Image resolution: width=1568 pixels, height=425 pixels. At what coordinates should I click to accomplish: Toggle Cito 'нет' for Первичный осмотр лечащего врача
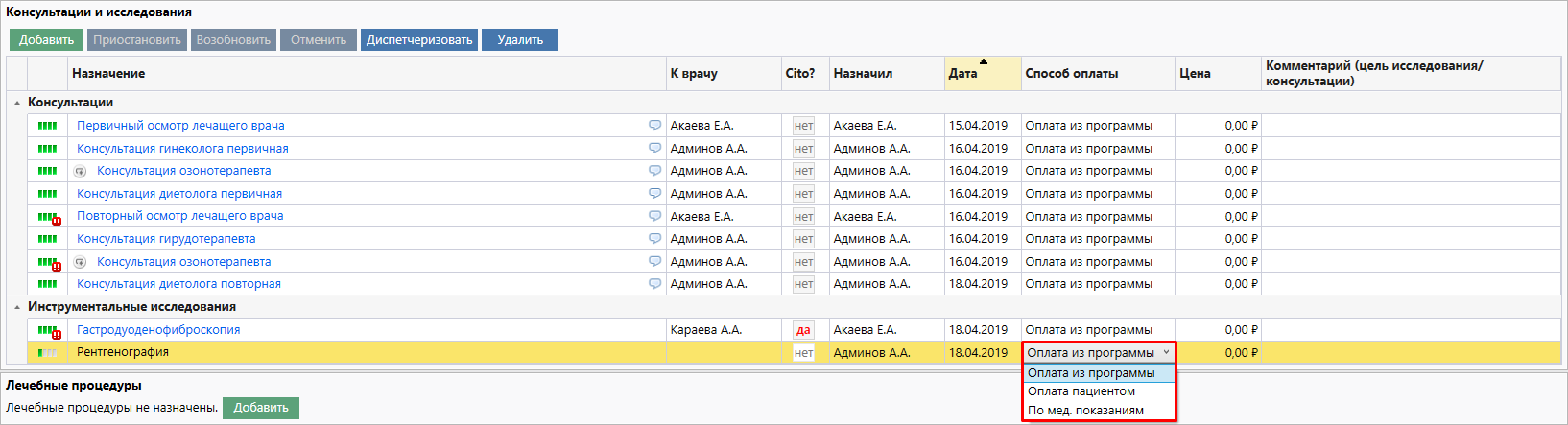click(x=803, y=126)
